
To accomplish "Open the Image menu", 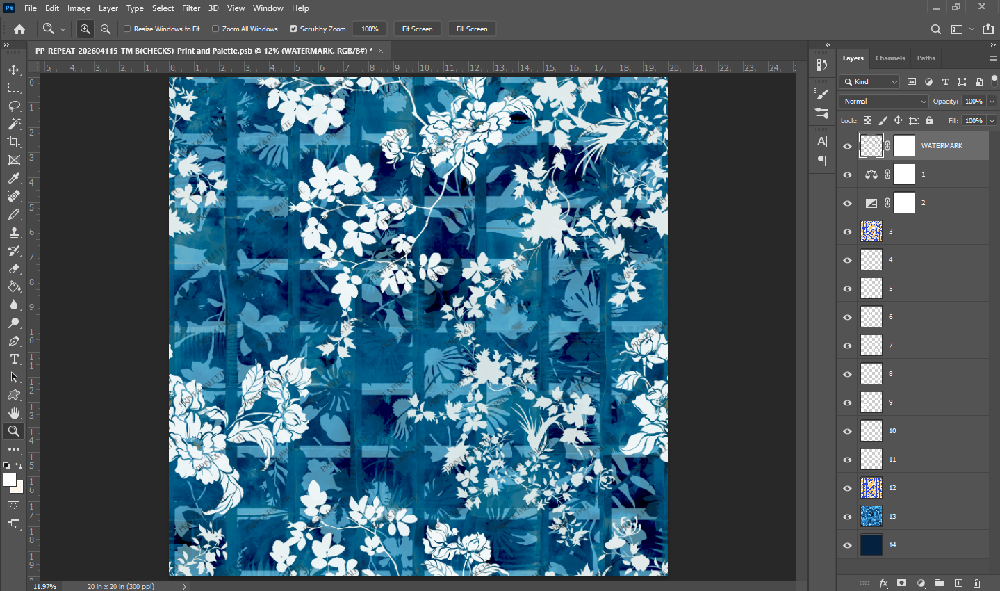I will pos(78,8).
